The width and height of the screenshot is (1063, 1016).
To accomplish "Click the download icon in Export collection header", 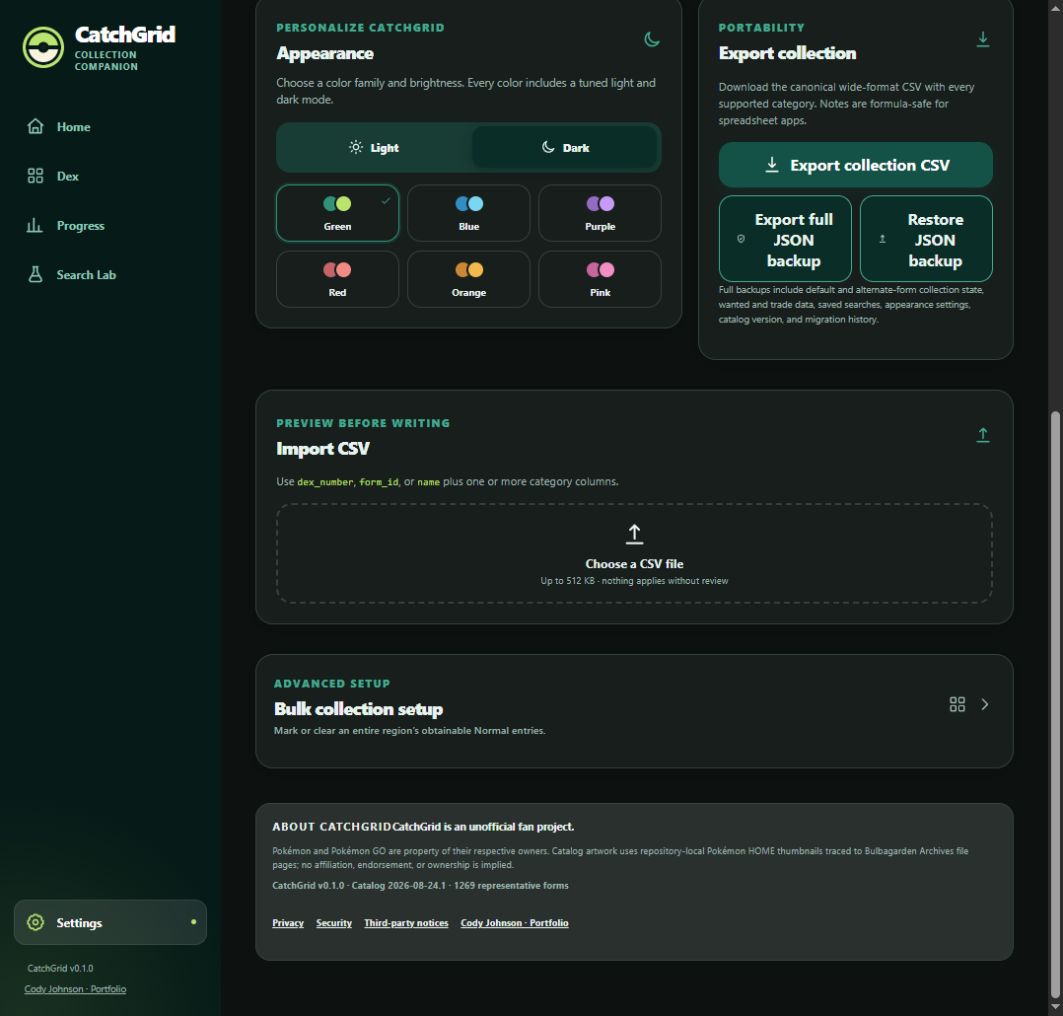I will click(x=982, y=39).
